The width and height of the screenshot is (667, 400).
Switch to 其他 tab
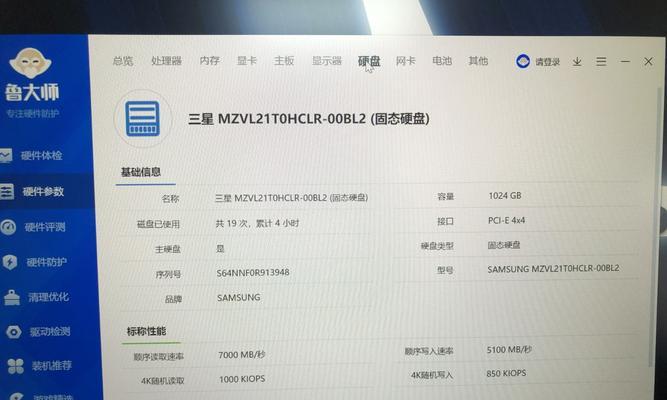tap(478, 61)
